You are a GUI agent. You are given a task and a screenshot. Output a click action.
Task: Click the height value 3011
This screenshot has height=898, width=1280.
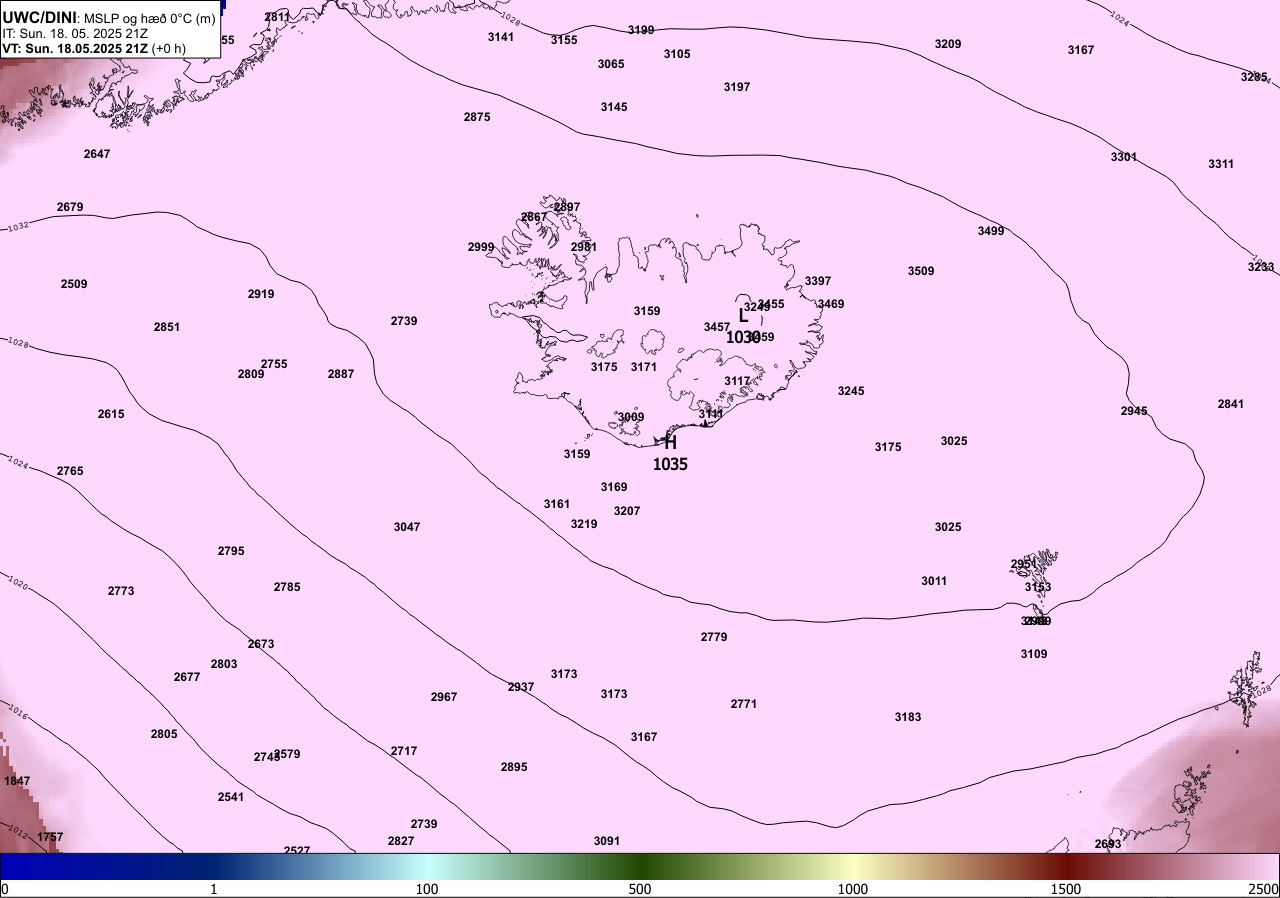[934, 581]
